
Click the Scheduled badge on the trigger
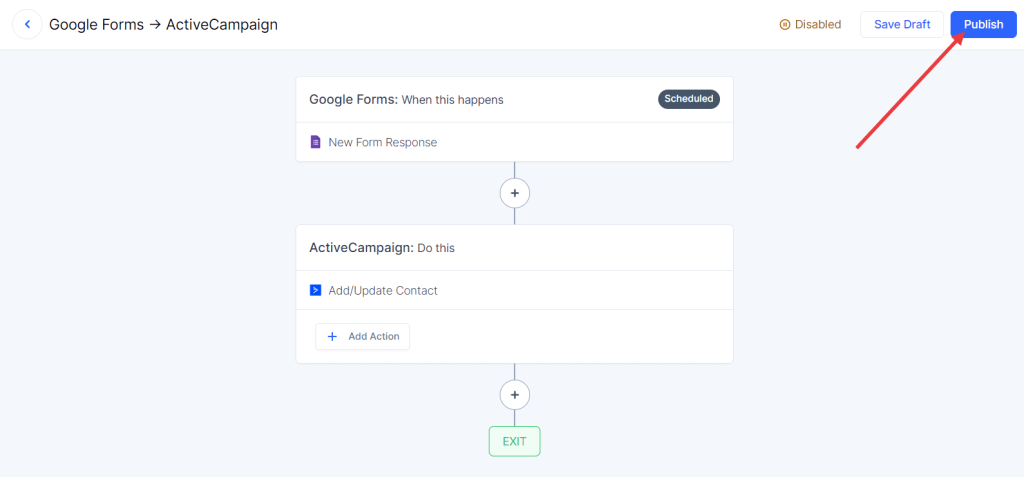pyautogui.click(x=688, y=99)
